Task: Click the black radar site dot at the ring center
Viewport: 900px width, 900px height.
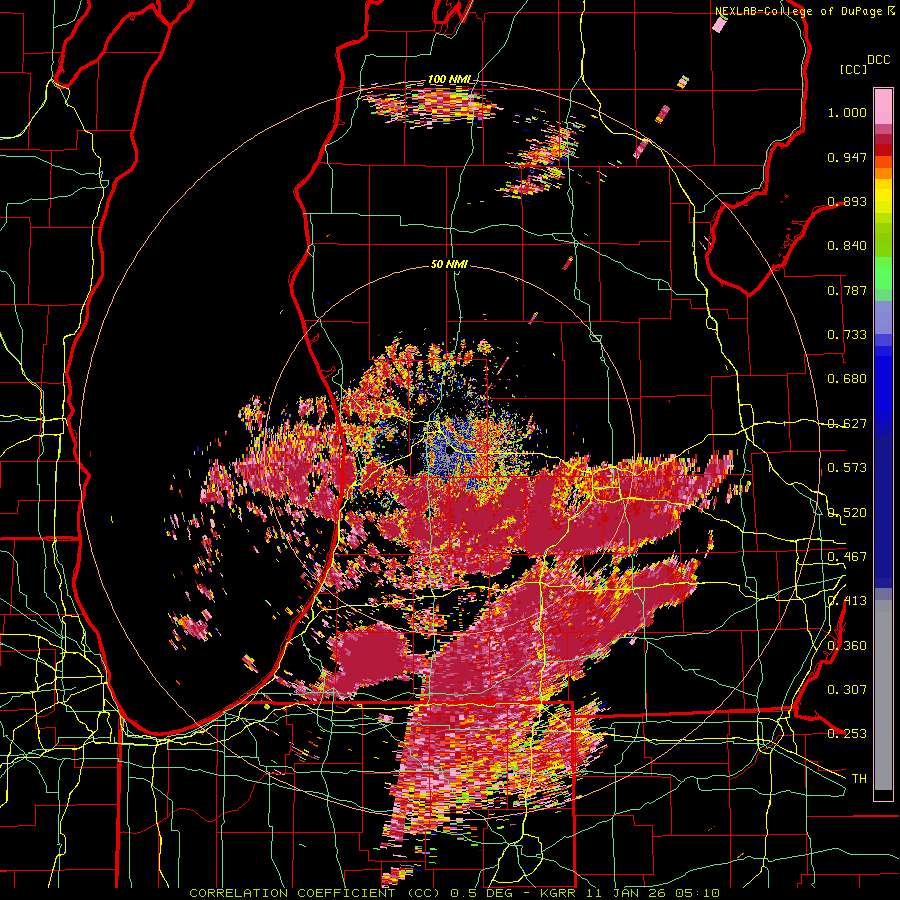Action: pos(449,449)
